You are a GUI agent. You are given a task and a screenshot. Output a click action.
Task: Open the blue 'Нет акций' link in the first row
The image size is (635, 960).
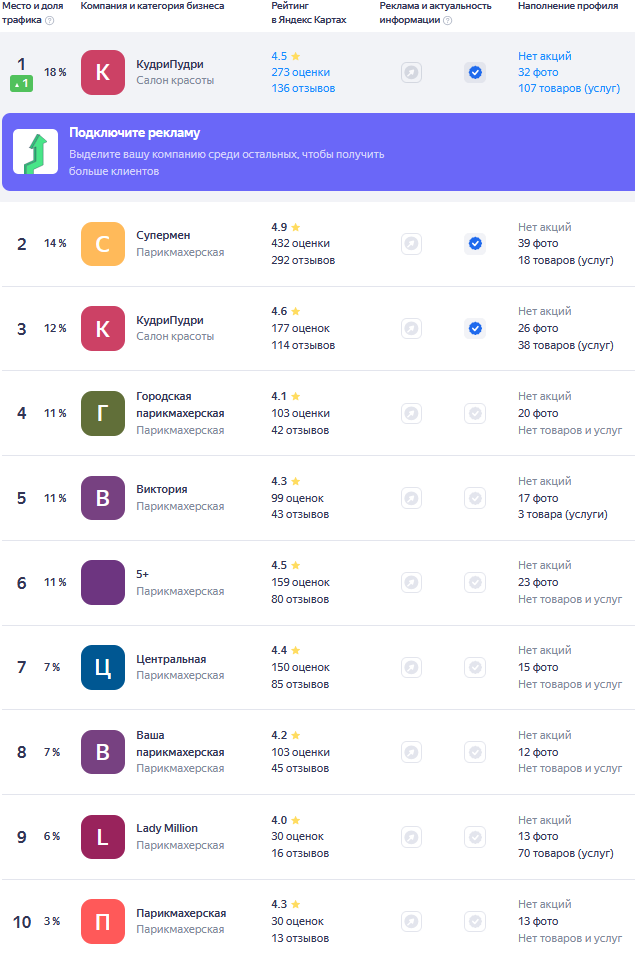coord(544,56)
